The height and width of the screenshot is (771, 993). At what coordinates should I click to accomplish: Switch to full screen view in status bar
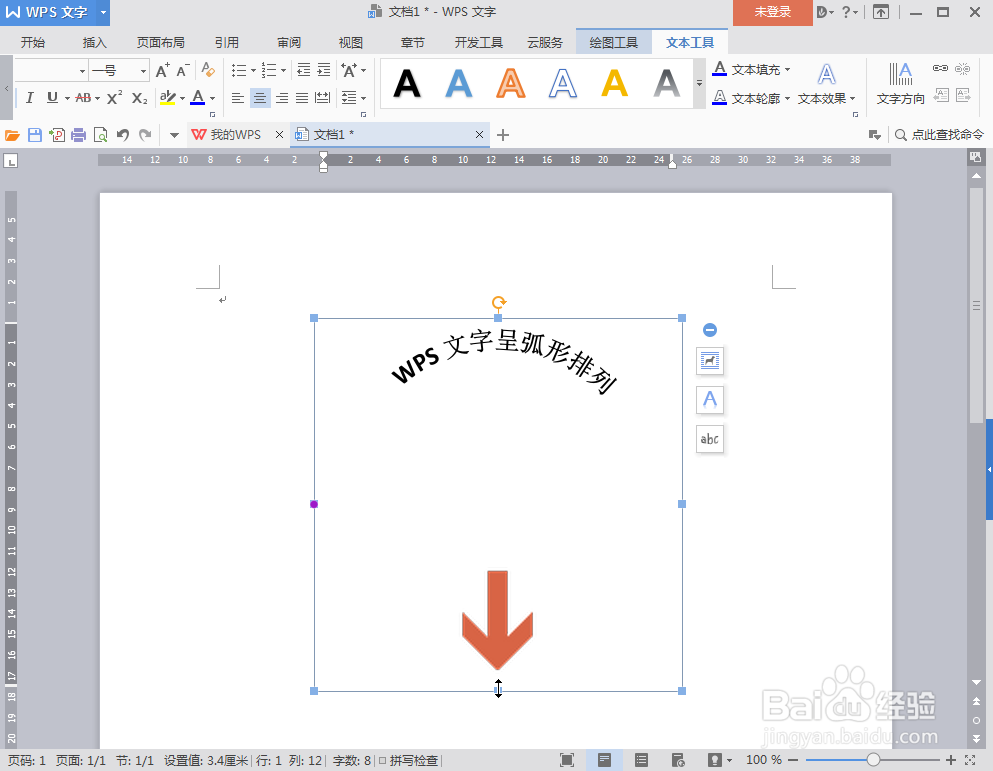pos(567,760)
